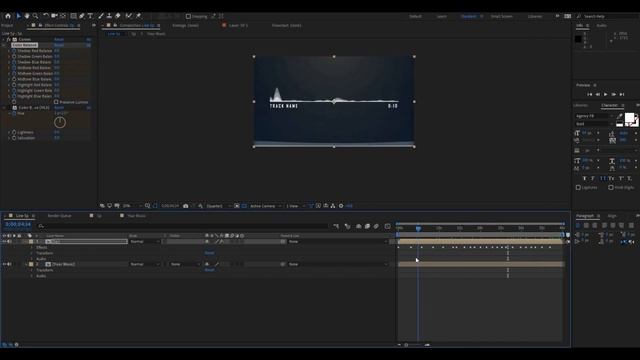This screenshot has width=640, height=360.
Task: Expand the Lightness property arrow
Action: pyautogui.click(x=9, y=132)
